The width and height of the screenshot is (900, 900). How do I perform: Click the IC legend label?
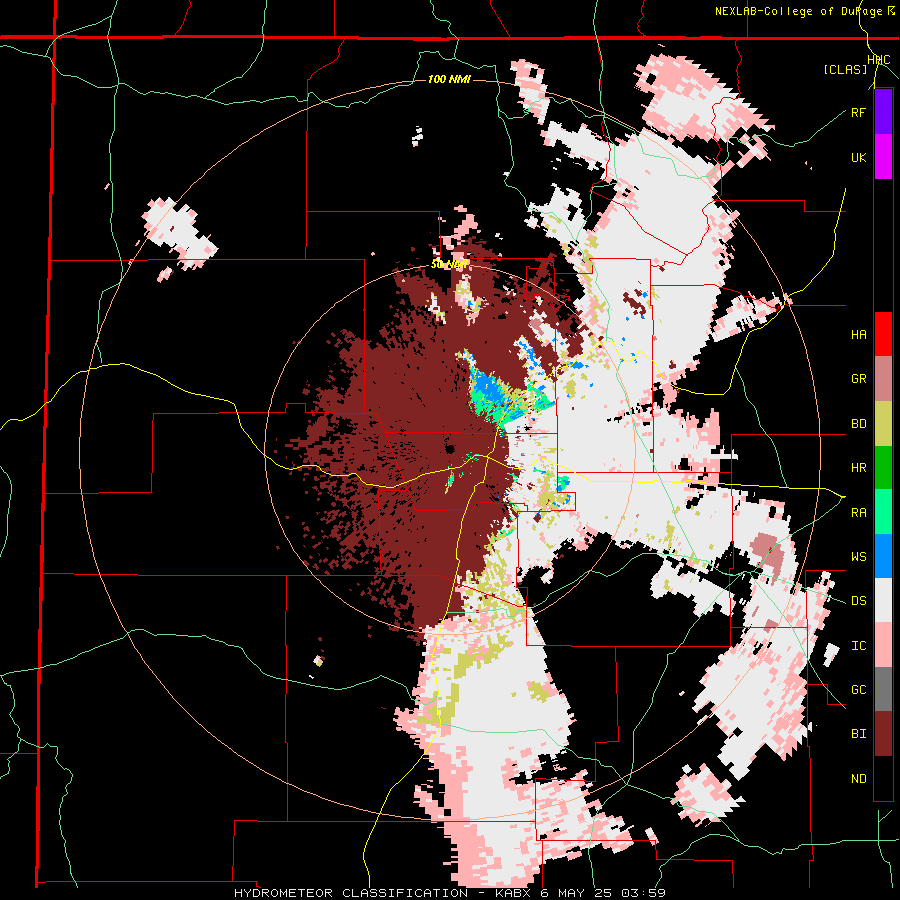858,646
